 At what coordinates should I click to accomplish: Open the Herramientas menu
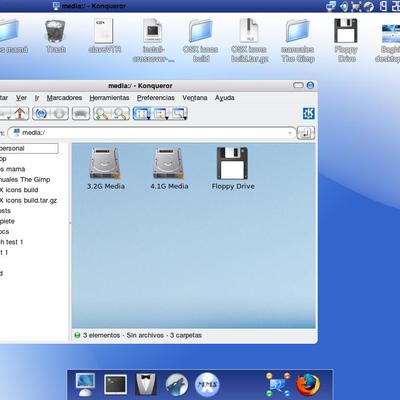click(x=109, y=98)
